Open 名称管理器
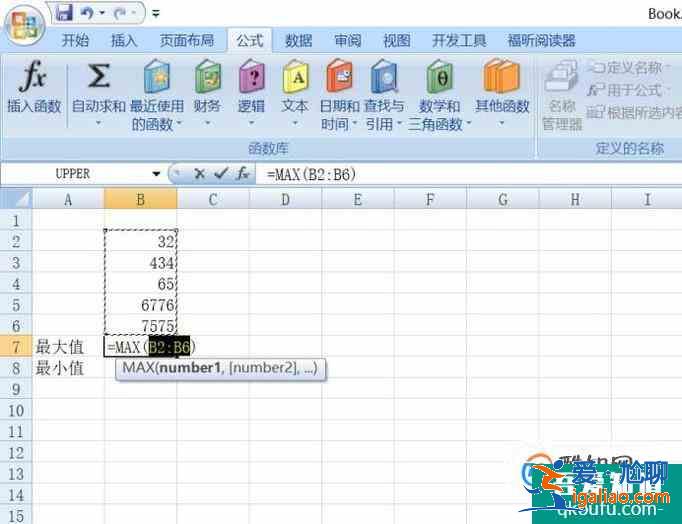 562,96
